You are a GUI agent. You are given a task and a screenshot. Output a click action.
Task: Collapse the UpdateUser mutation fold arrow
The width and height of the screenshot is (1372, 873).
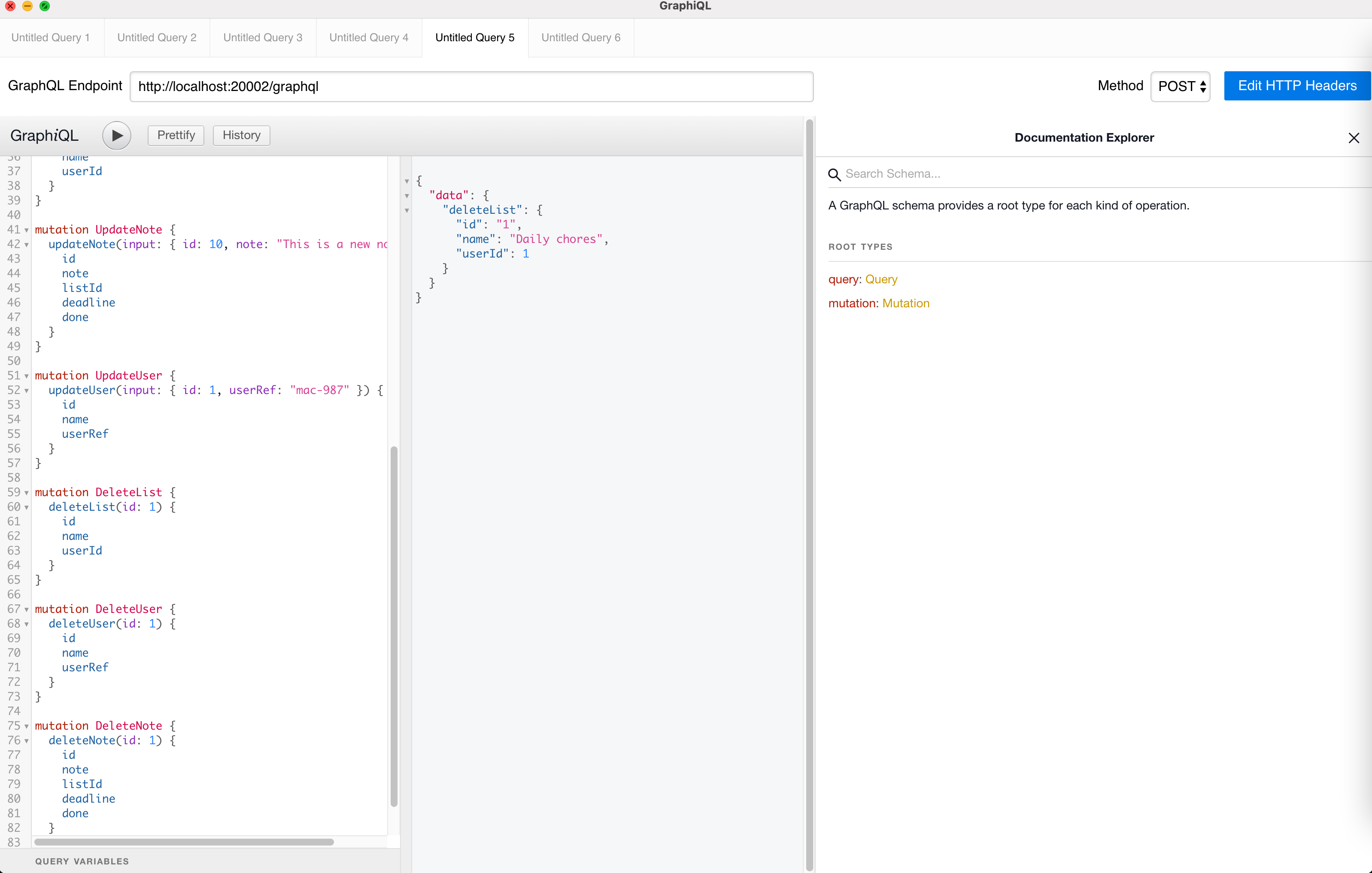coord(26,376)
